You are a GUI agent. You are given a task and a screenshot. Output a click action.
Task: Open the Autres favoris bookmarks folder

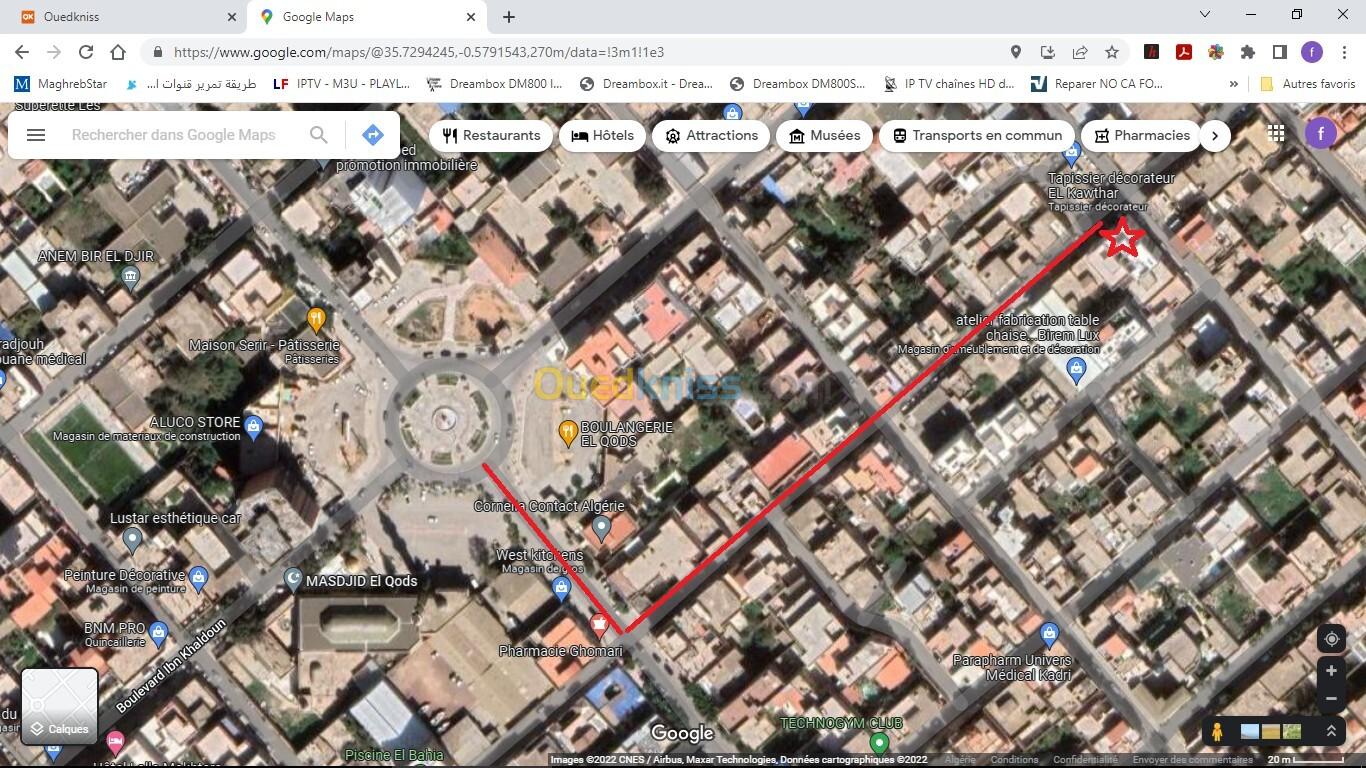point(1307,84)
